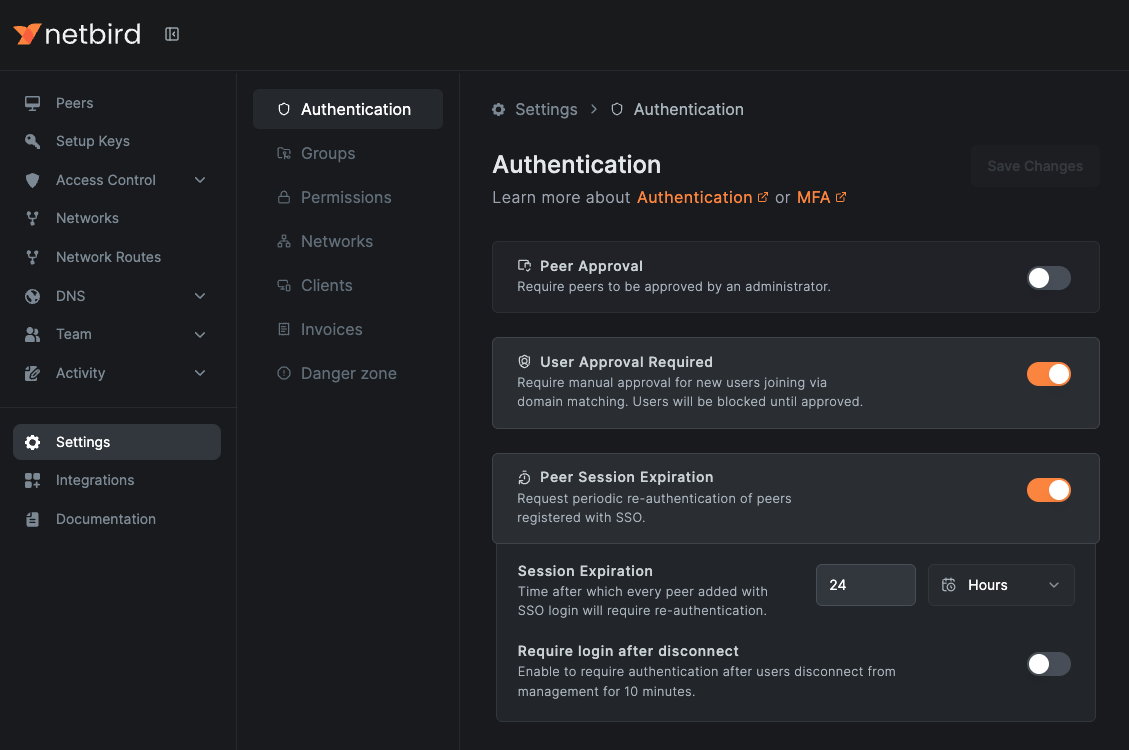This screenshot has width=1129, height=750.
Task: Collapse the sidebar using the top-bar icon
Action: [x=171, y=33]
